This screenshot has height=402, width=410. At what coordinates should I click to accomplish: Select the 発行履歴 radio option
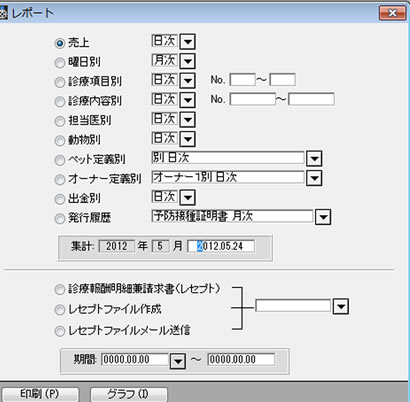(x=60, y=219)
